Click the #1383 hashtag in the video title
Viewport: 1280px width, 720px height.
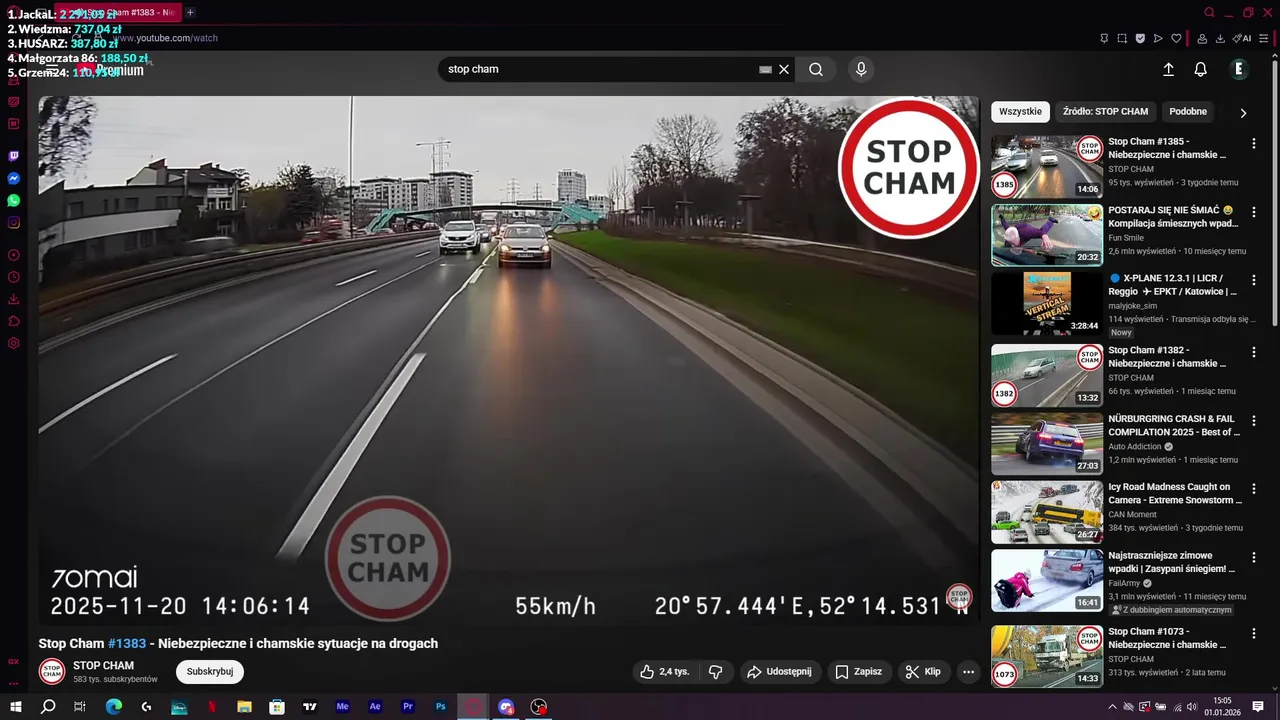(127, 643)
